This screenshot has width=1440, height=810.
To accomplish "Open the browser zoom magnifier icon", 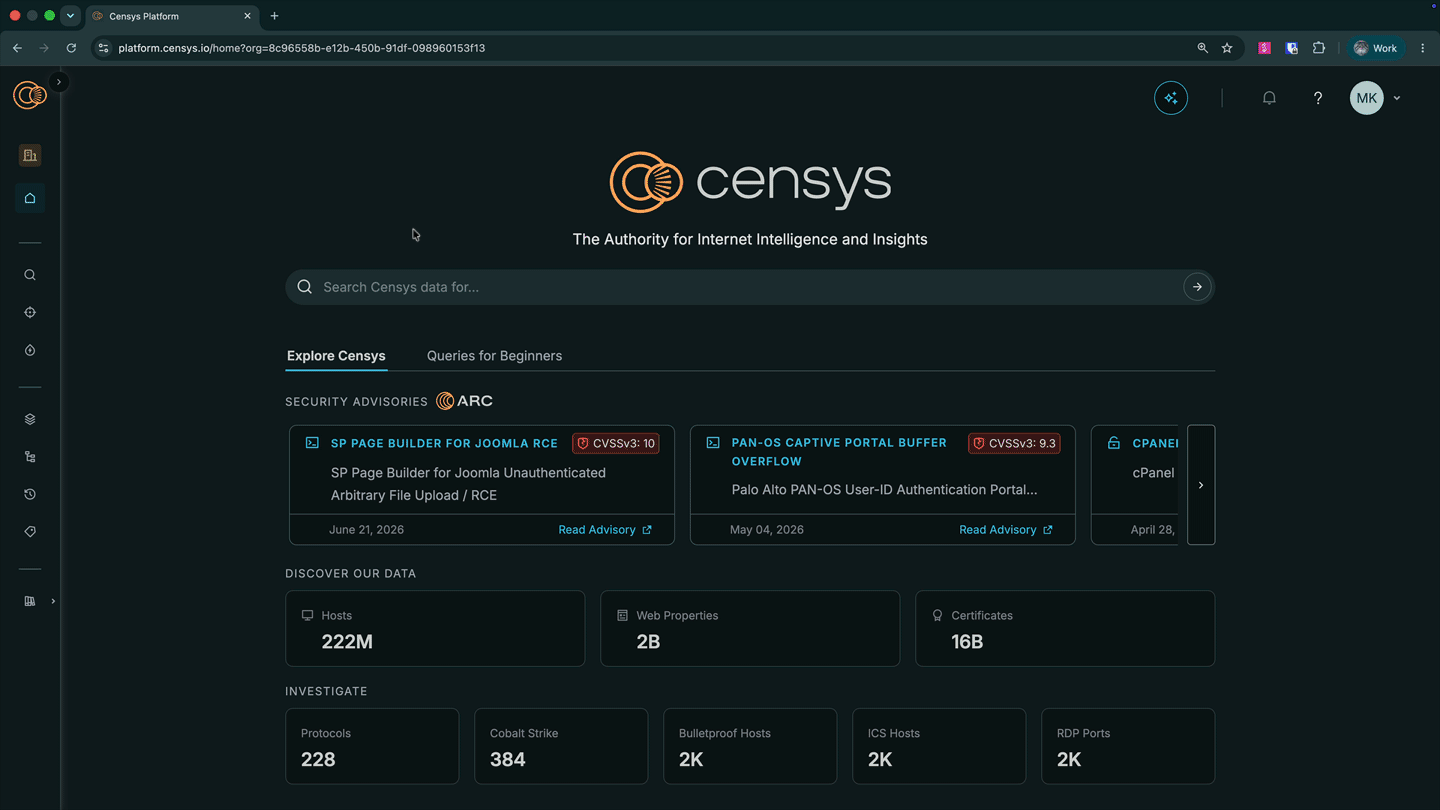I will [1202, 48].
